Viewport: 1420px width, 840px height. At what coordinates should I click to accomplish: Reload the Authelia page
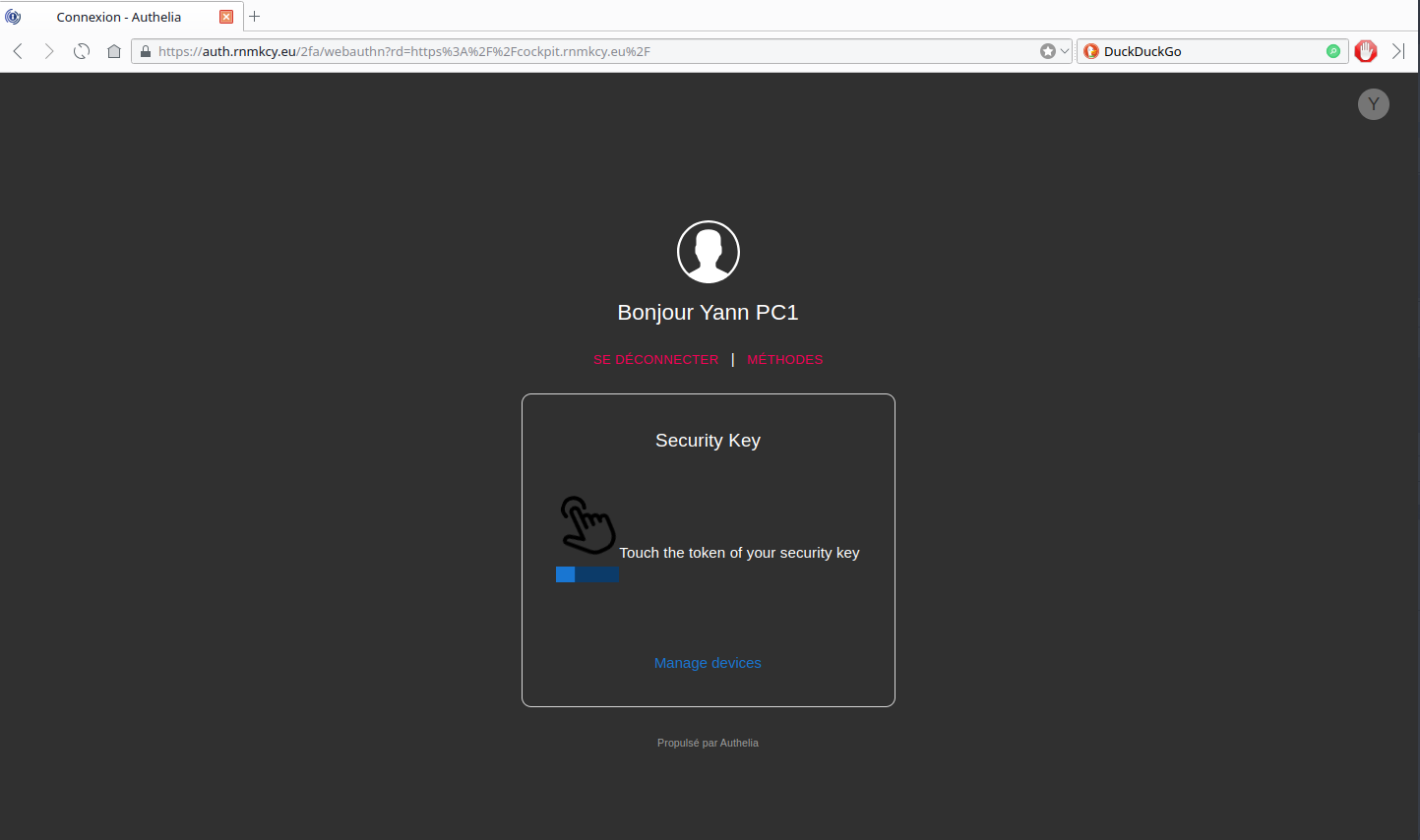82,51
